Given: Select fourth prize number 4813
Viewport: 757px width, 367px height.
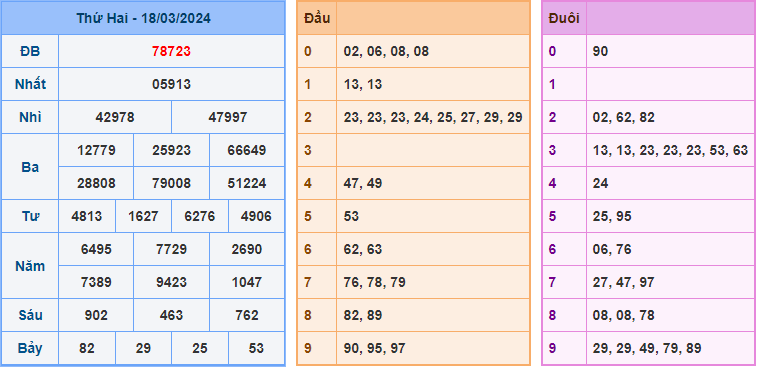Looking at the screenshot, I should (x=87, y=216).
